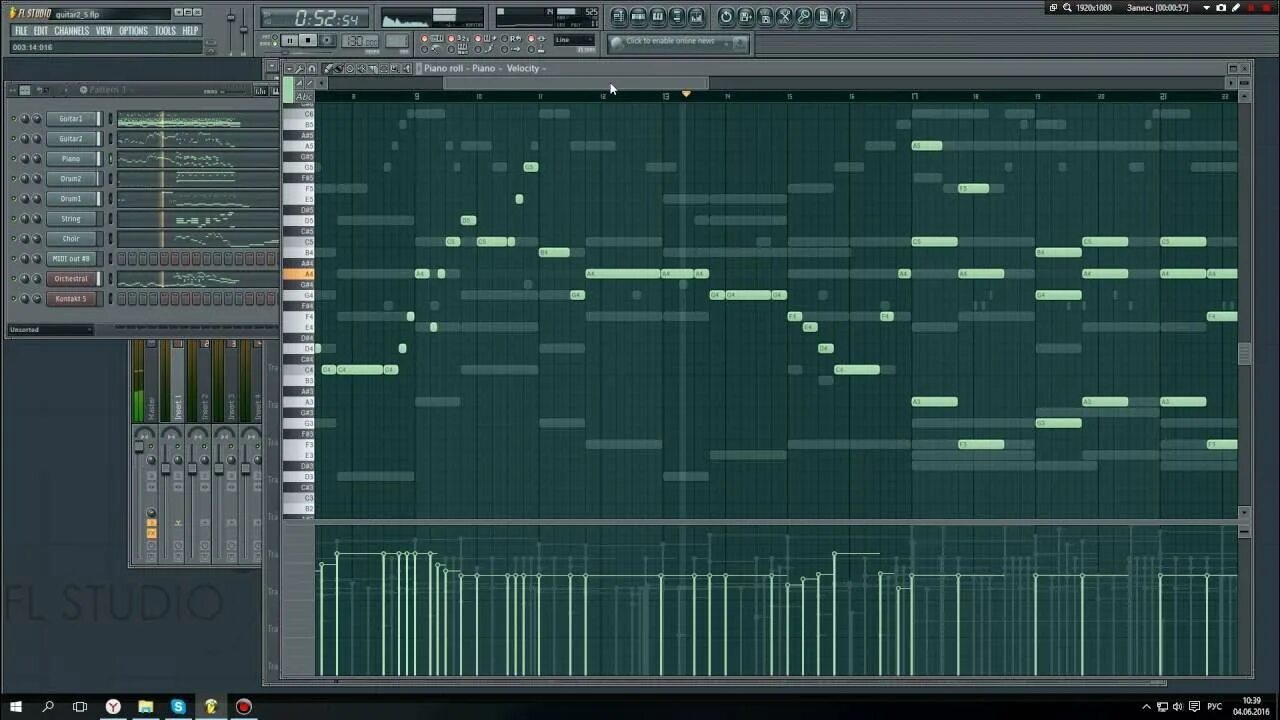Click the transport record button
Screen dimensions: 1280x720
coord(327,41)
